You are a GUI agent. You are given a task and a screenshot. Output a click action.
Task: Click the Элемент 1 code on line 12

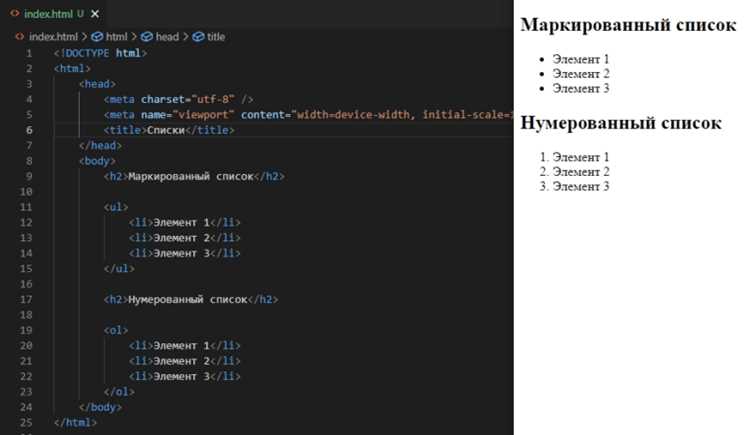[x=185, y=223]
